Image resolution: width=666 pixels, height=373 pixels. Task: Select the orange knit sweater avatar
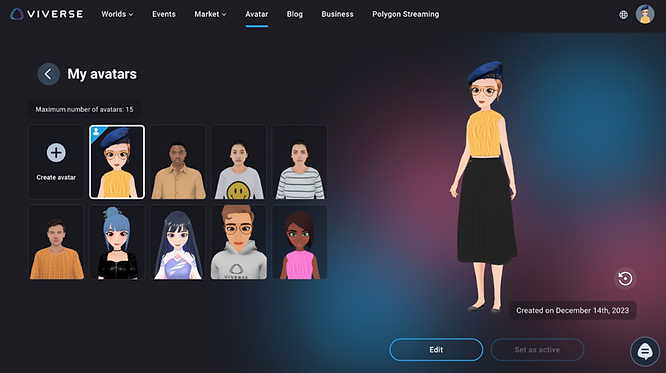coord(56,242)
